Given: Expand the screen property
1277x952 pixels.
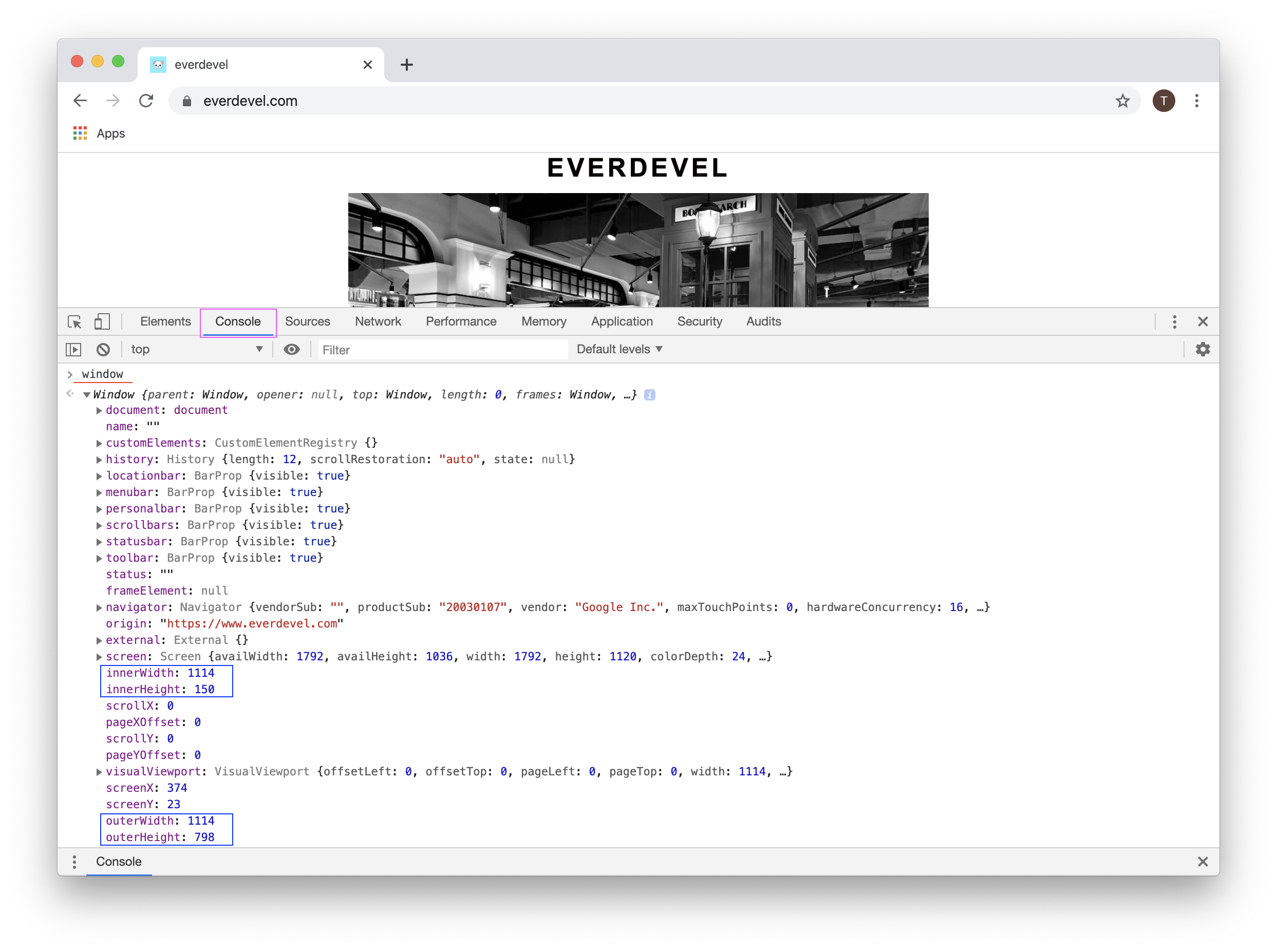Looking at the screenshot, I should pos(99,656).
